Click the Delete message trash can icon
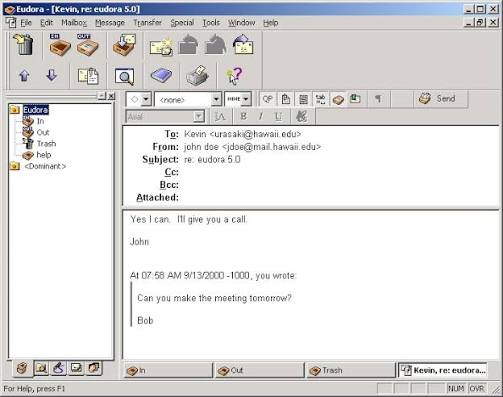 click(x=24, y=45)
